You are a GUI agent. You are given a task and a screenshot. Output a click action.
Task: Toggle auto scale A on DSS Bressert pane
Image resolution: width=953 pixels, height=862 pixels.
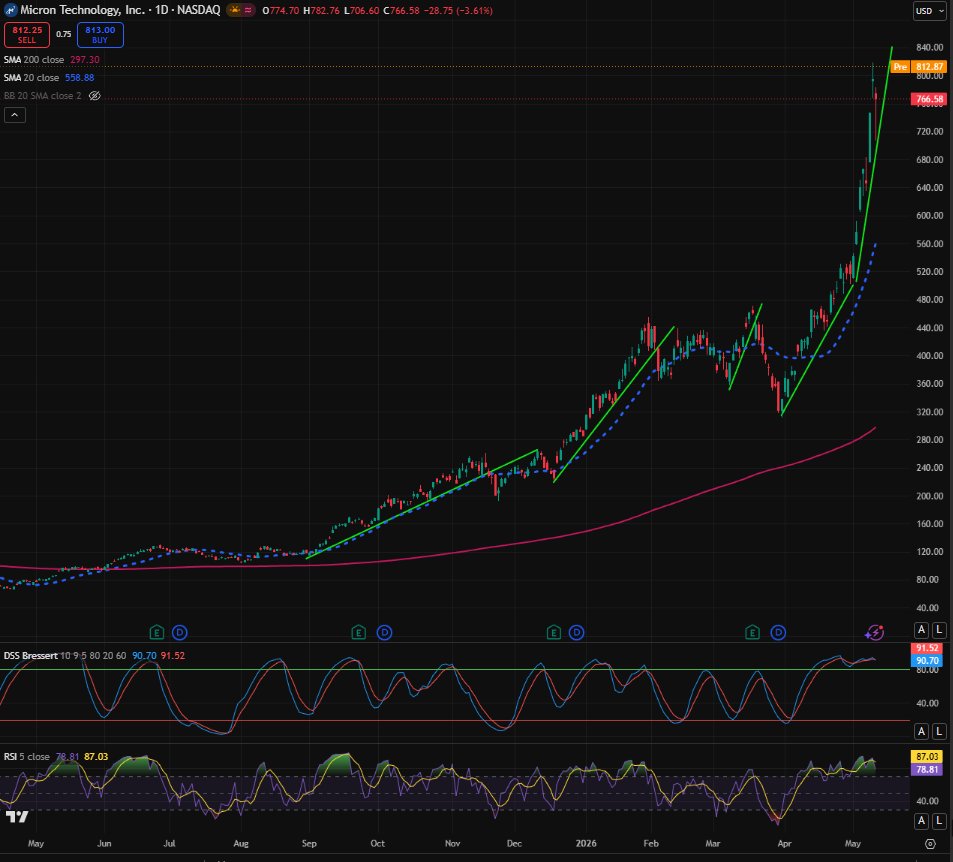click(x=921, y=731)
